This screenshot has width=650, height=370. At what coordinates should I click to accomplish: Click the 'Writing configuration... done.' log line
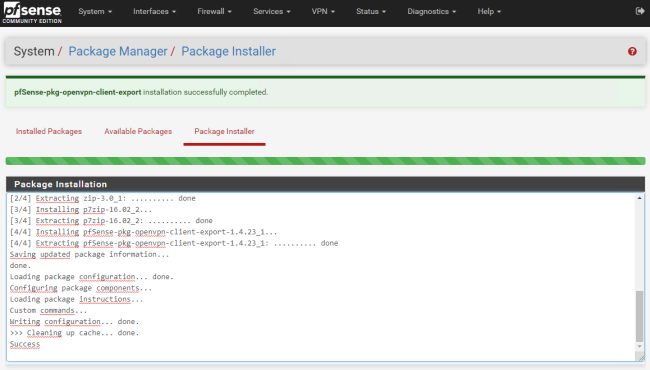(x=75, y=322)
